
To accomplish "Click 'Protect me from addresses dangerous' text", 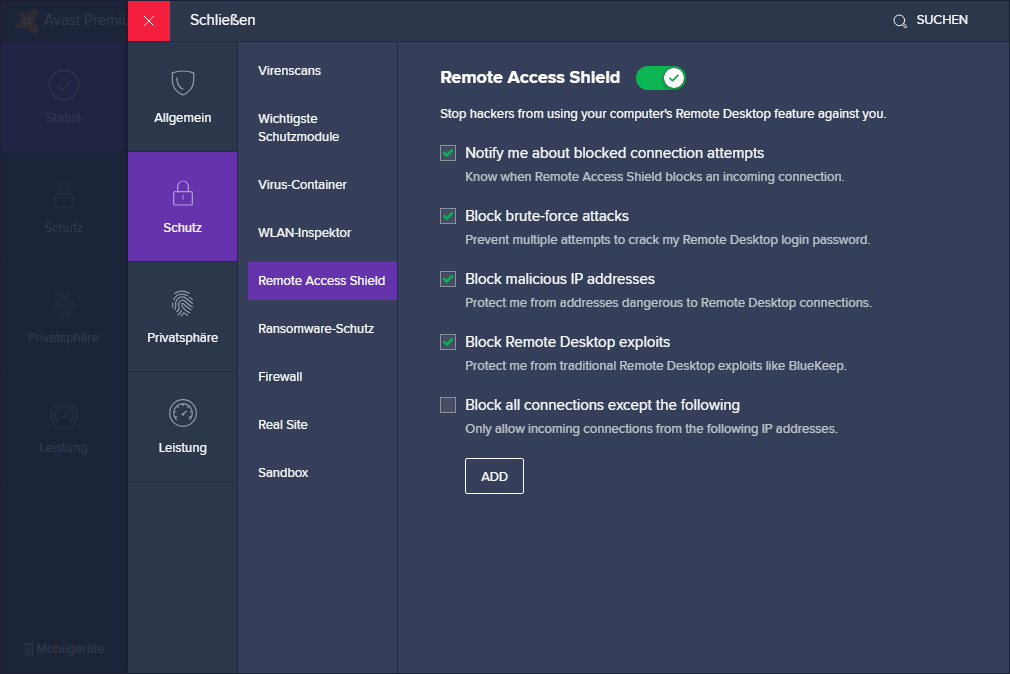I will (668, 303).
